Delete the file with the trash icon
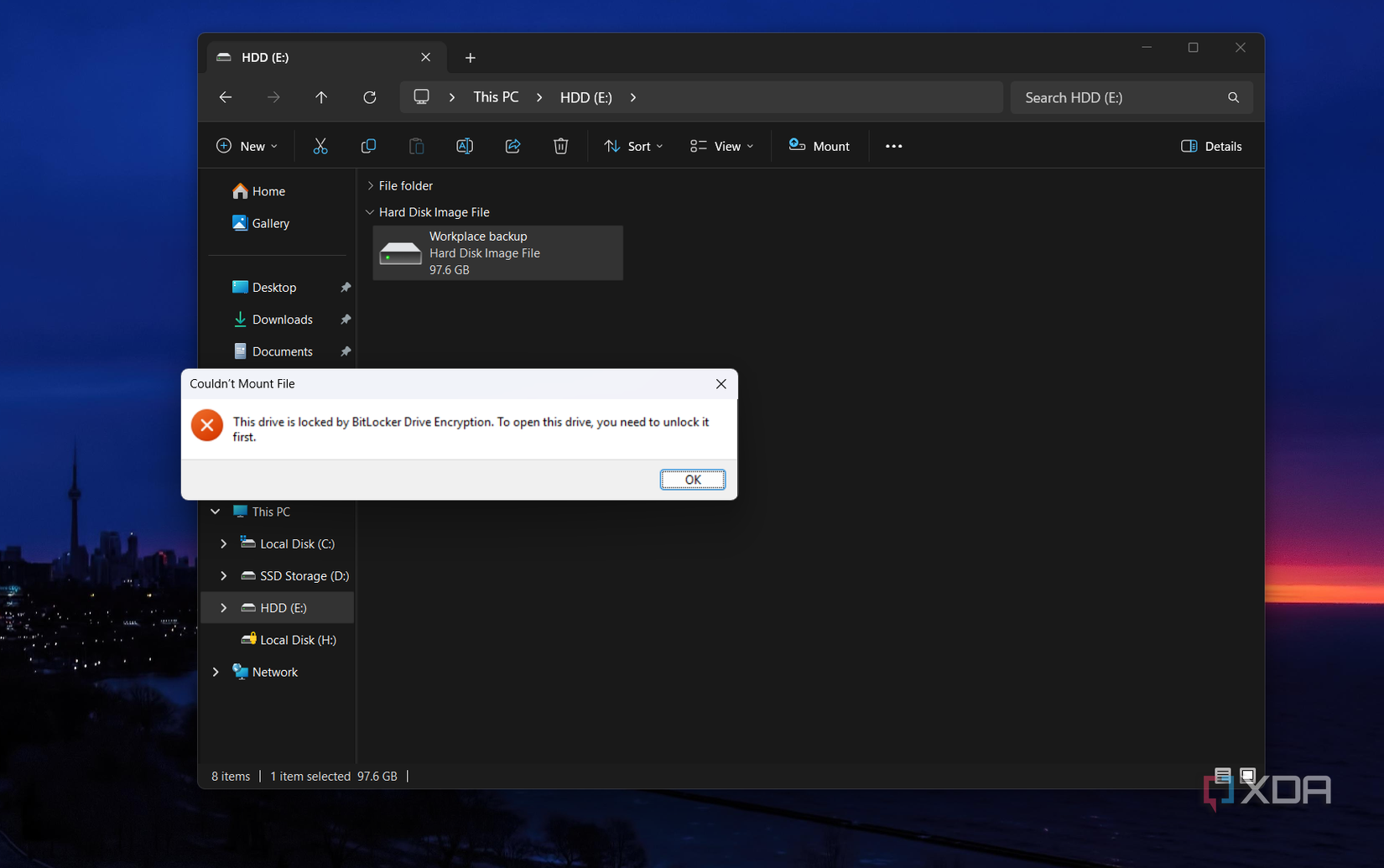 tap(560, 145)
